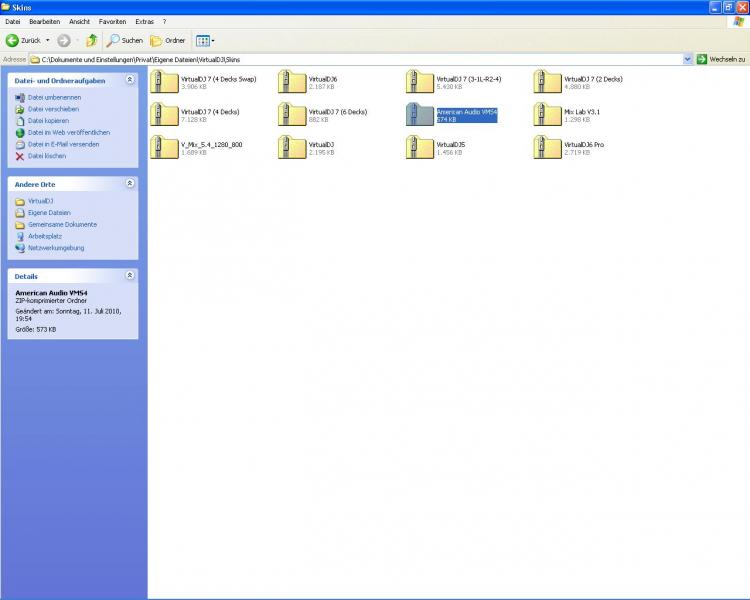This screenshot has height=600, width=750.
Task: Open the Suchen search tool
Action: point(124,41)
